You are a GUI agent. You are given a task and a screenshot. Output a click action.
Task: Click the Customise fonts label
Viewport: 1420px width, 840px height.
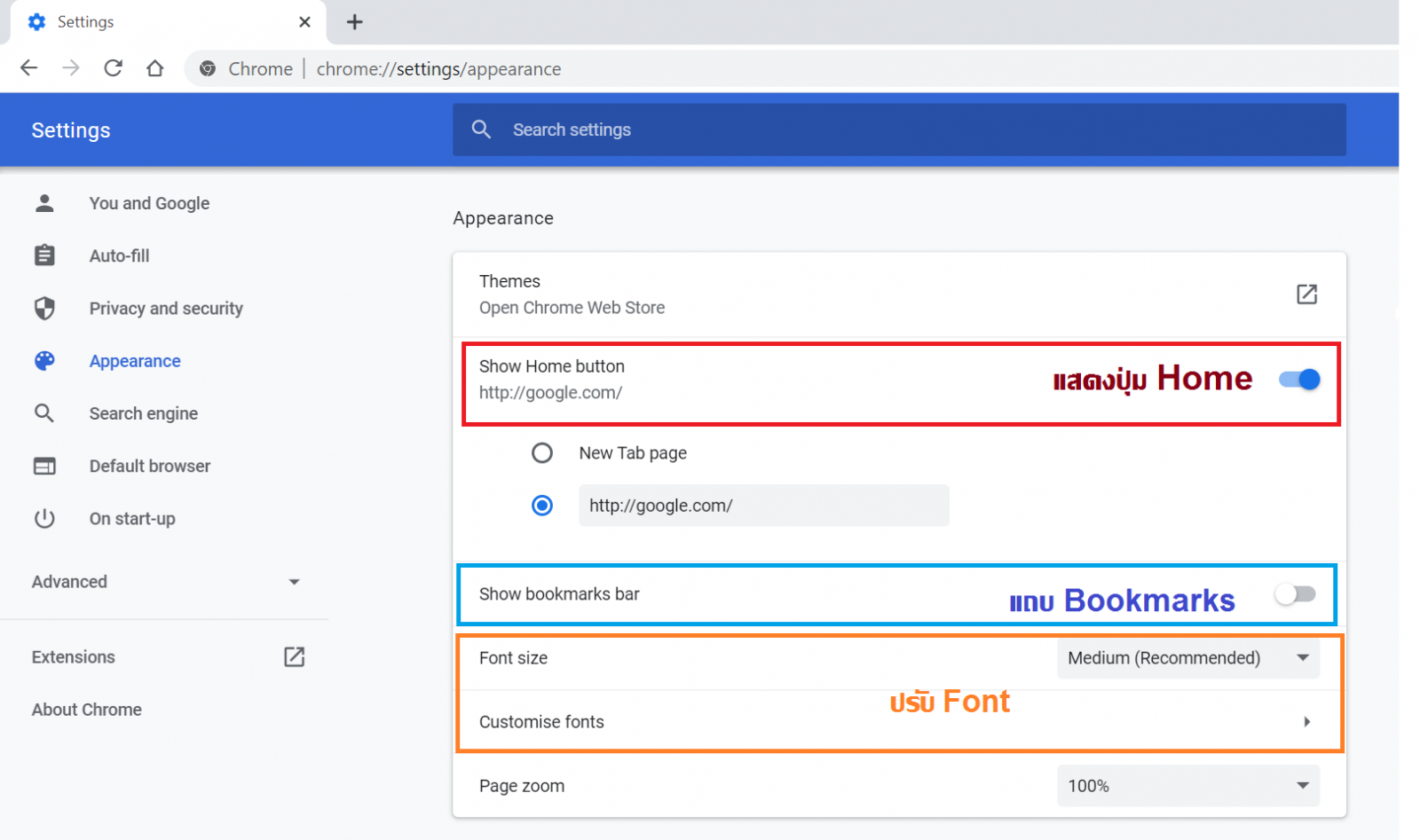click(541, 722)
